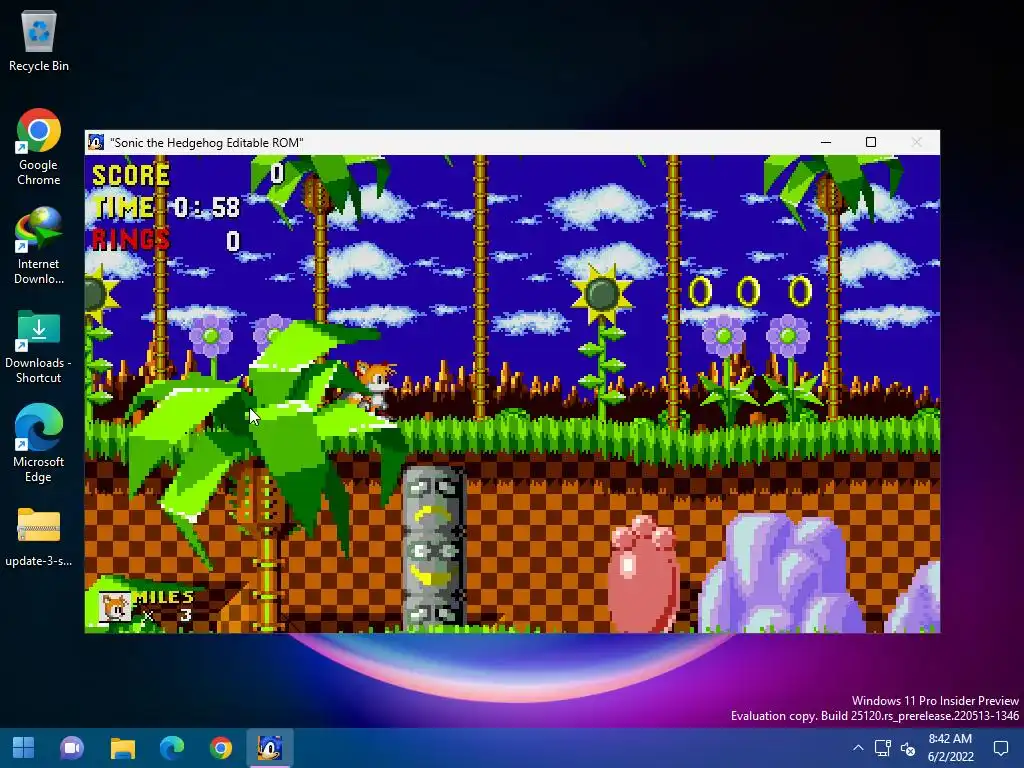Minimize the Sonic the Hedgehog window
The image size is (1024, 768).
click(826, 142)
